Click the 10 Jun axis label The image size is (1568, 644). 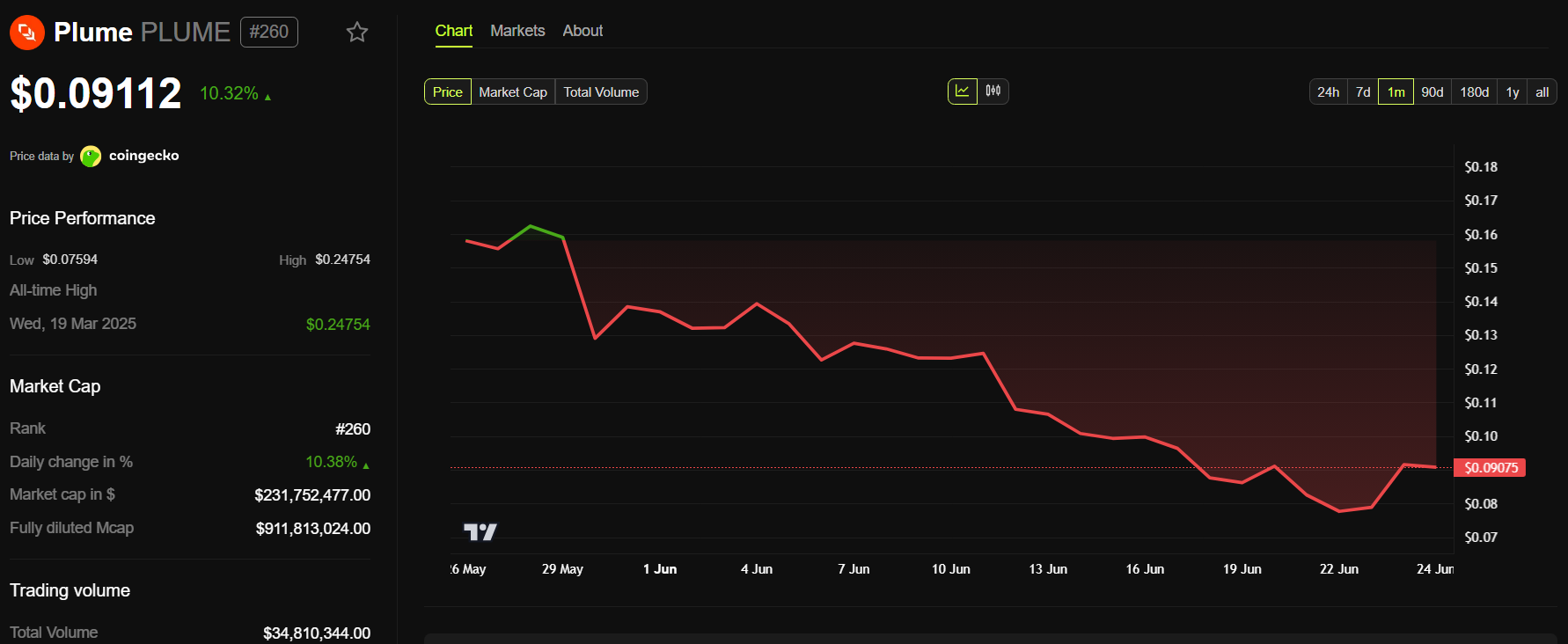pyautogui.click(x=951, y=569)
